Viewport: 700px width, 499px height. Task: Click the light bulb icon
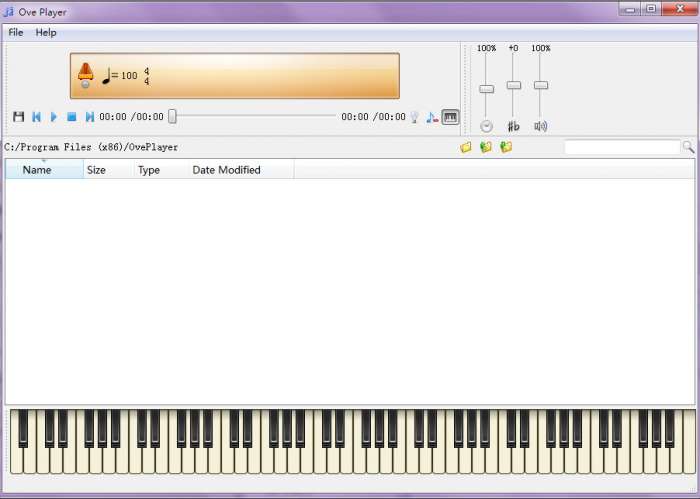point(415,117)
